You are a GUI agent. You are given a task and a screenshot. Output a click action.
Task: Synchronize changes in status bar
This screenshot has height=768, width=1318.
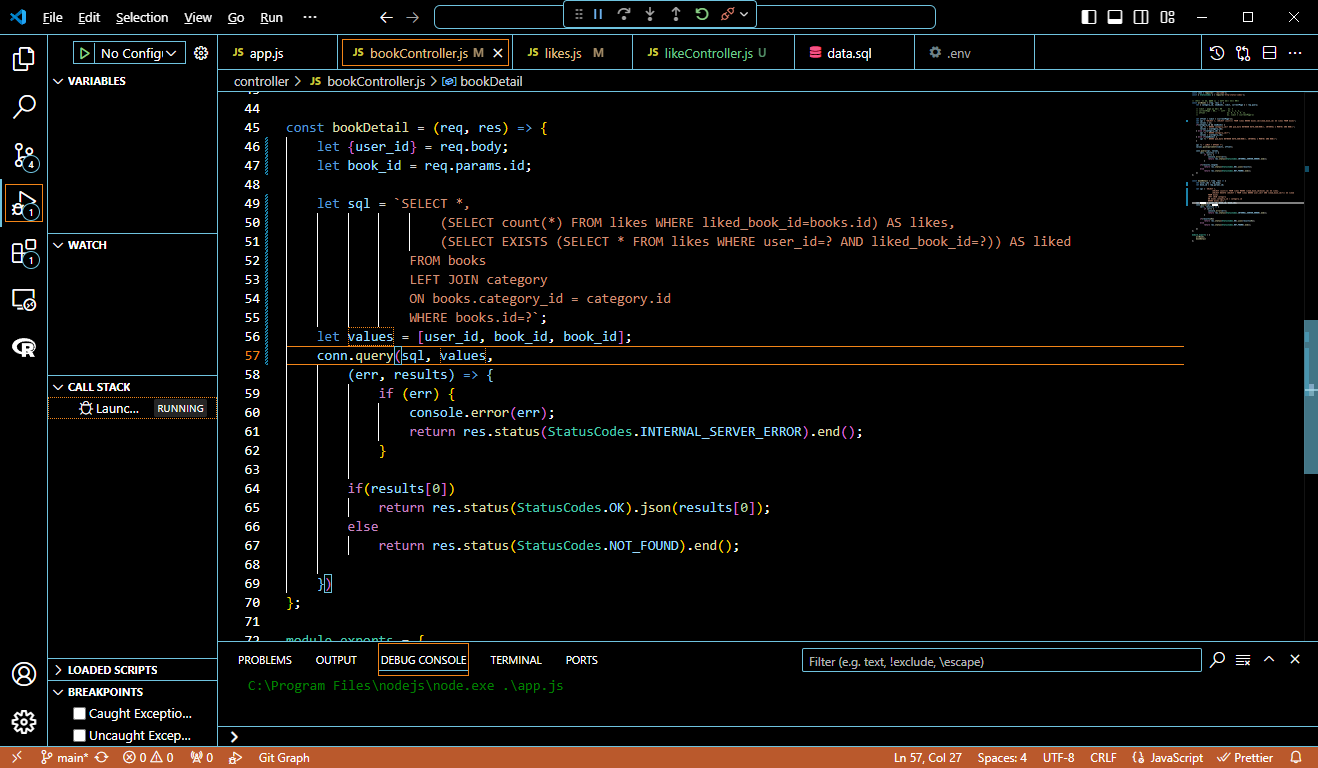[102, 758]
